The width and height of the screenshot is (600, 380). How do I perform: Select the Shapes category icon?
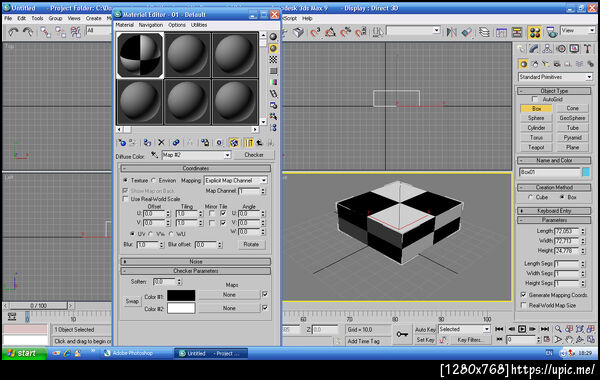tap(535, 64)
